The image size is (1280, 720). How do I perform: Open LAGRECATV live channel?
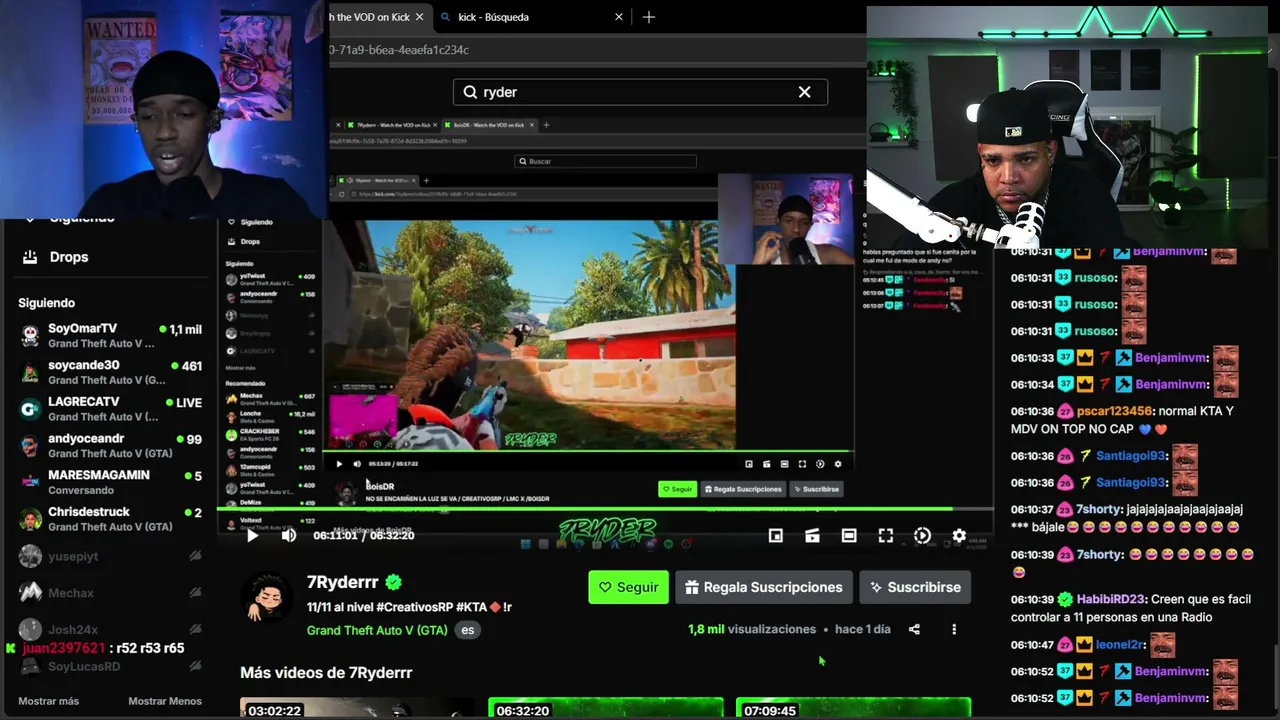110,409
